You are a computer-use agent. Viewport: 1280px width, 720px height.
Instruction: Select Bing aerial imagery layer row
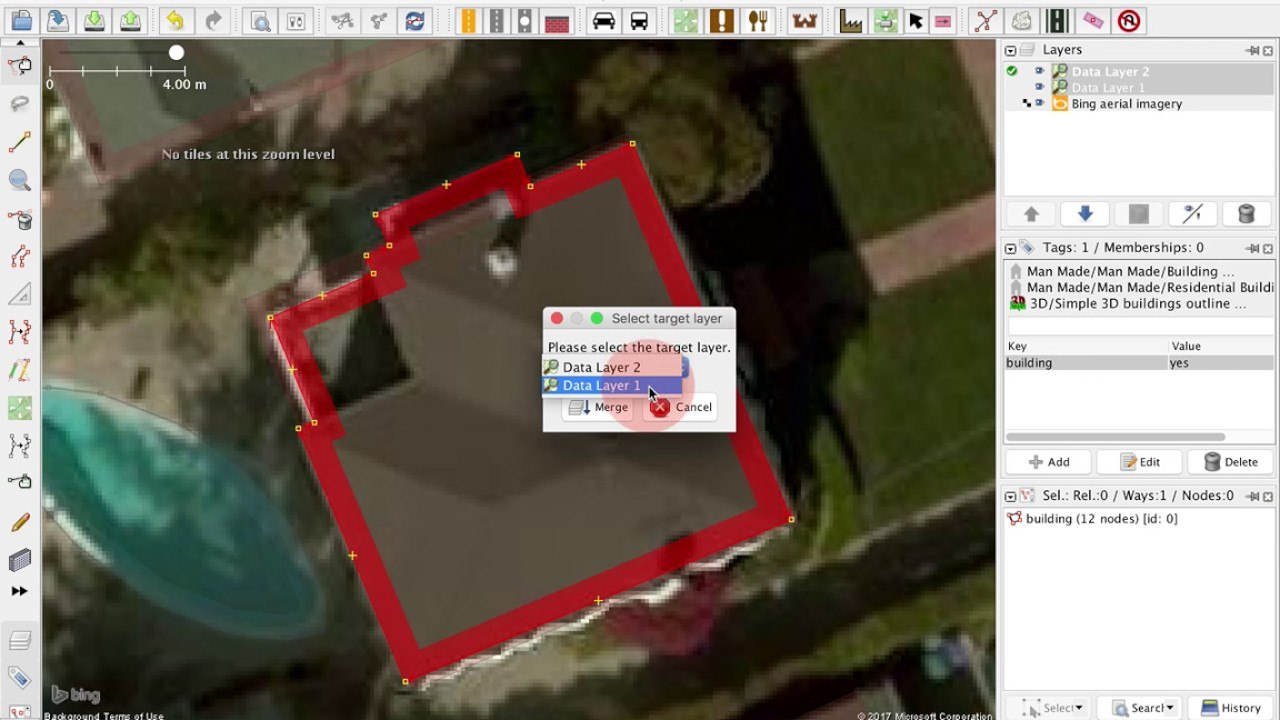click(x=1139, y=104)
